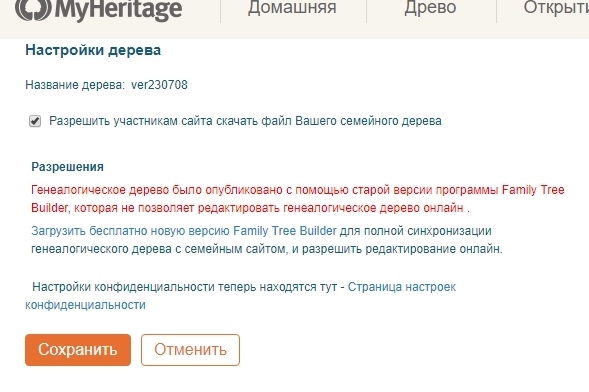Viewport: 589px width, 392px height.
Task: Click the orange Сохранить button
Action: [x=78, y=350]
